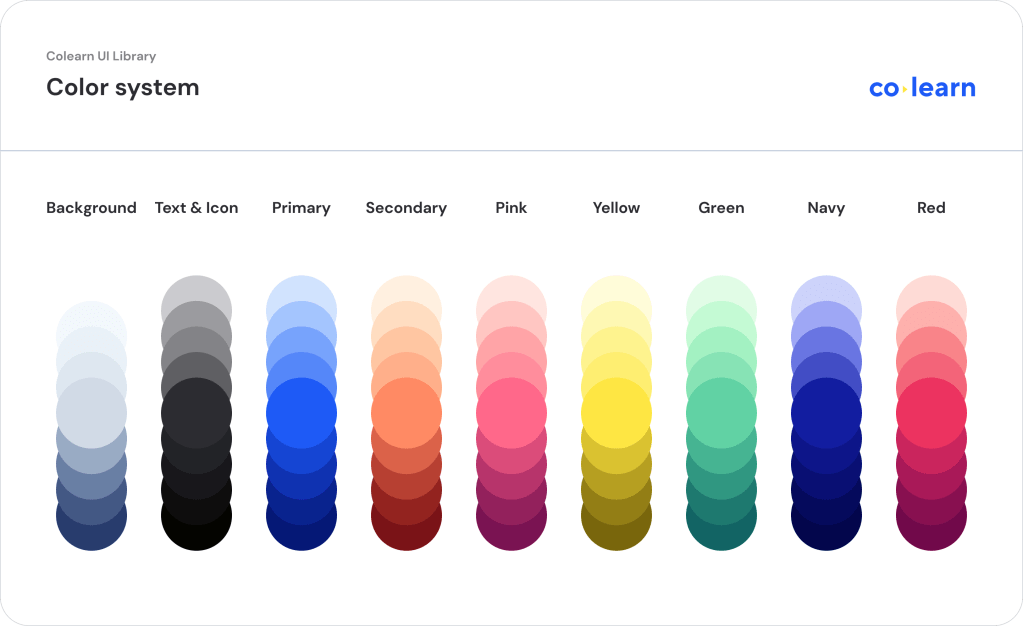
Task: Click the colearn logo
Action: pyautogui.click(x=922, y=88)
